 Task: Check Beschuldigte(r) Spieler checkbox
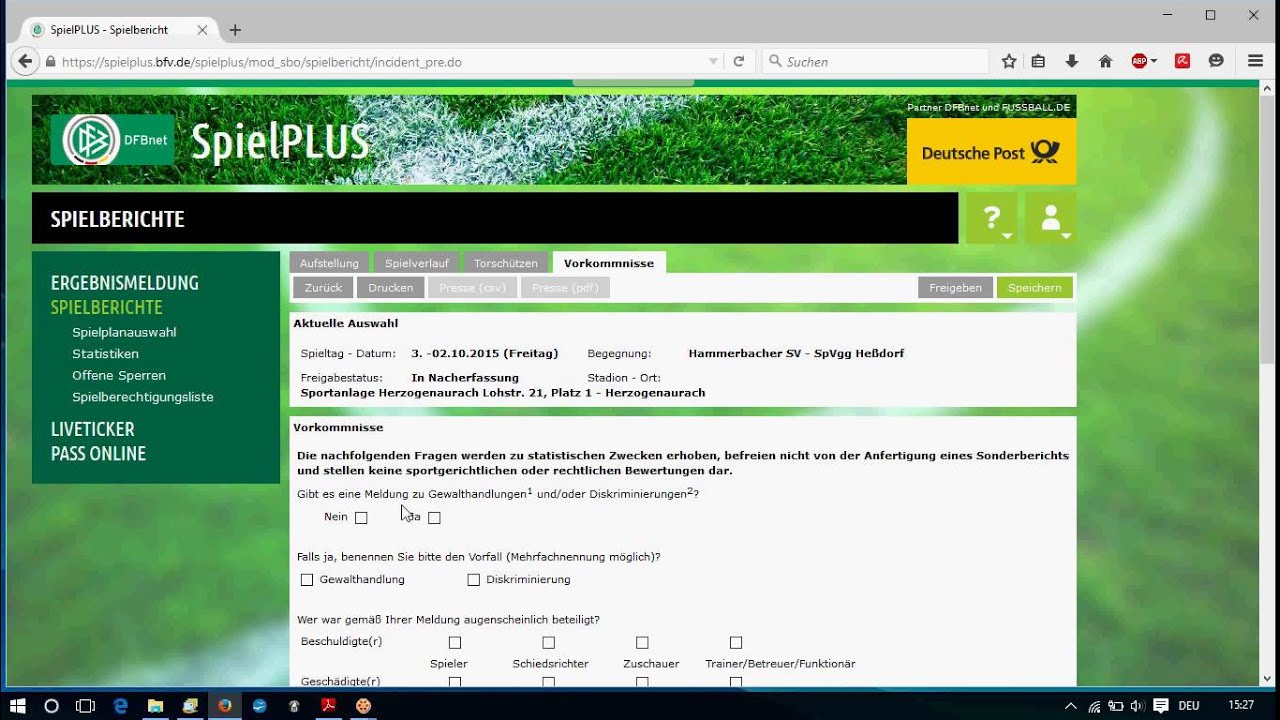pos(455,642)
